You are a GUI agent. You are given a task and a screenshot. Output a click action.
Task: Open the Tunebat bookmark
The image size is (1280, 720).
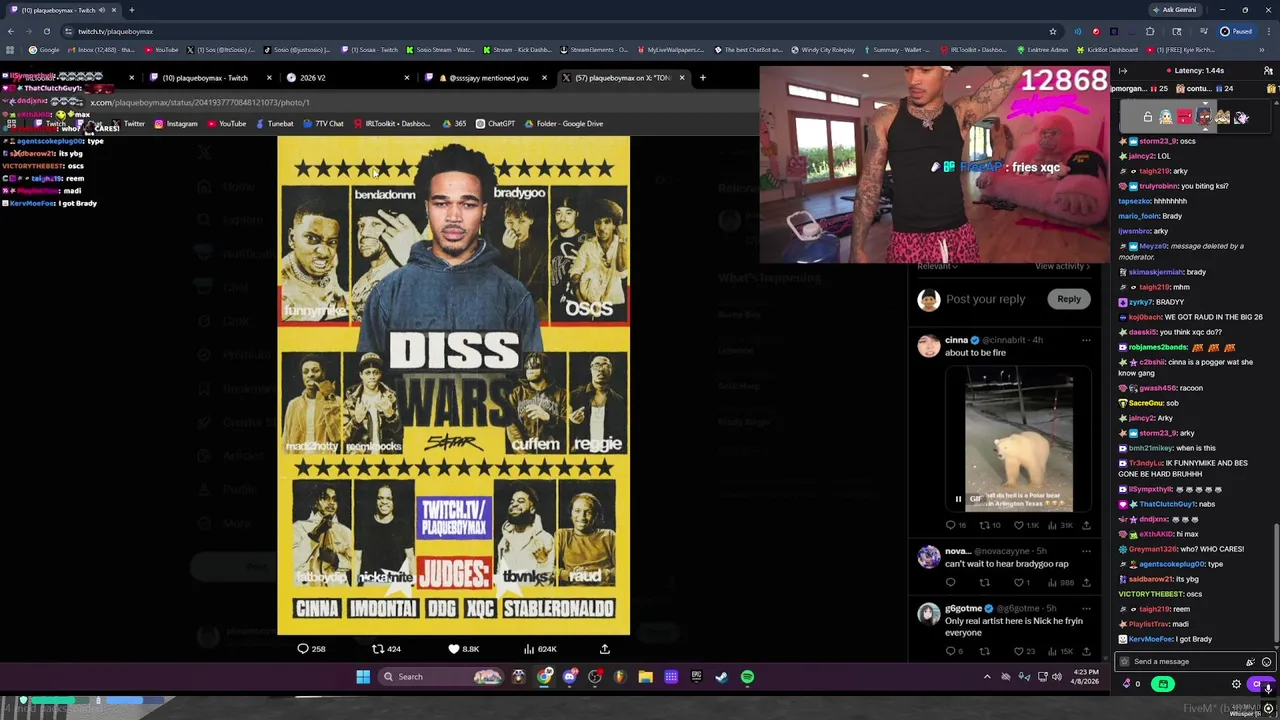[x=275, y=124]
